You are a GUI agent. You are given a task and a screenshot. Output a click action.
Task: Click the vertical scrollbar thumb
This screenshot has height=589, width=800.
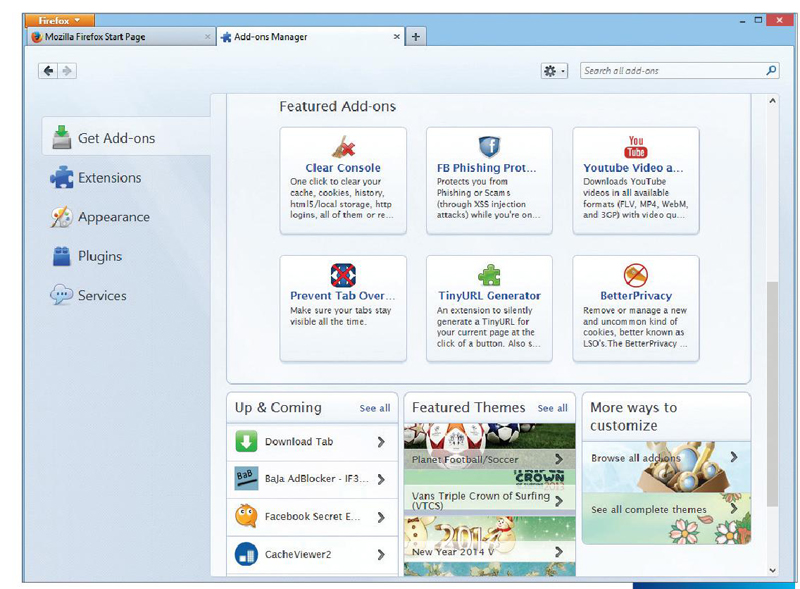pos(772,394)
